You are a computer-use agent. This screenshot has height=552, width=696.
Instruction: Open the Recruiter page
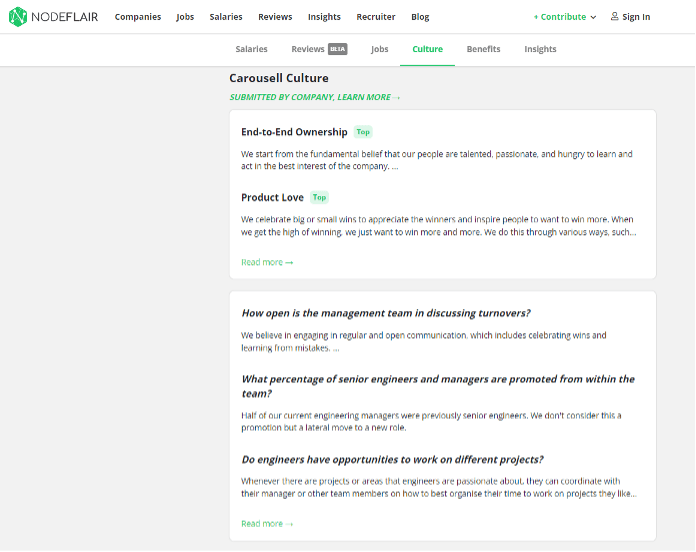pyautogui.click(x=376, y=17)
